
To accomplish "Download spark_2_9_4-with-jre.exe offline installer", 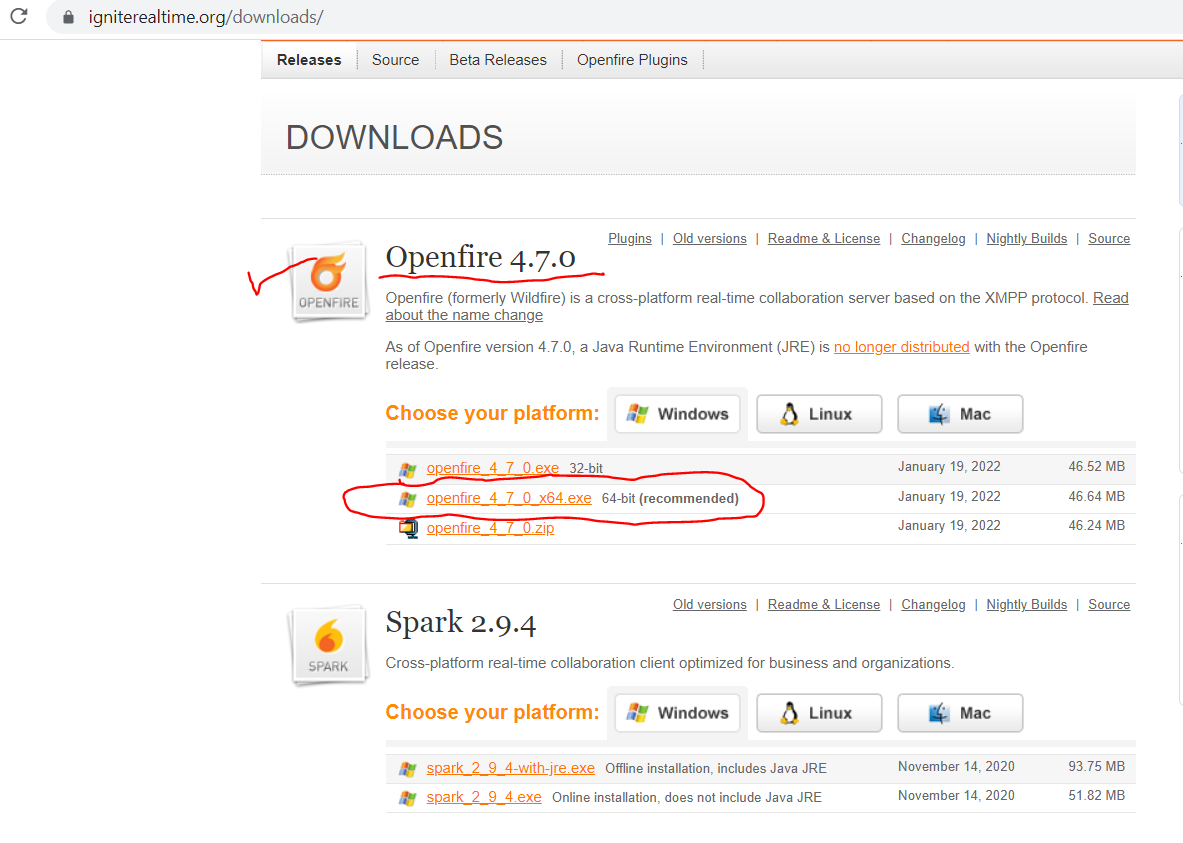I will [x=510, y=768].
